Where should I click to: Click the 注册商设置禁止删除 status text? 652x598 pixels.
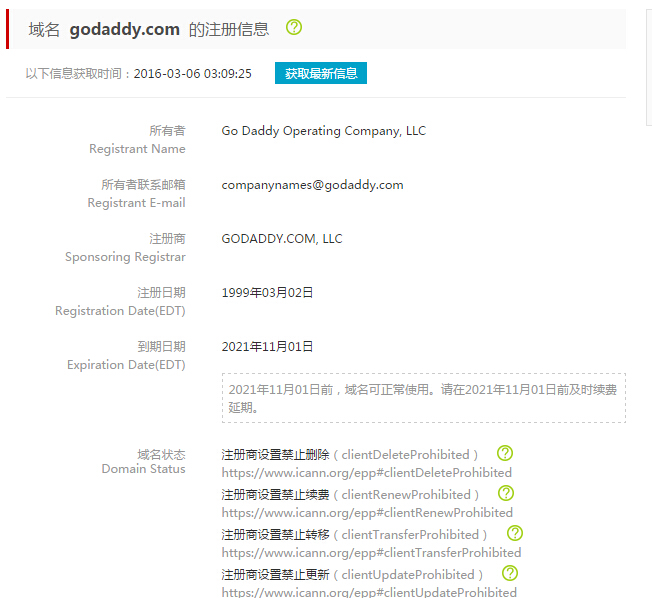tap(275, 455)
